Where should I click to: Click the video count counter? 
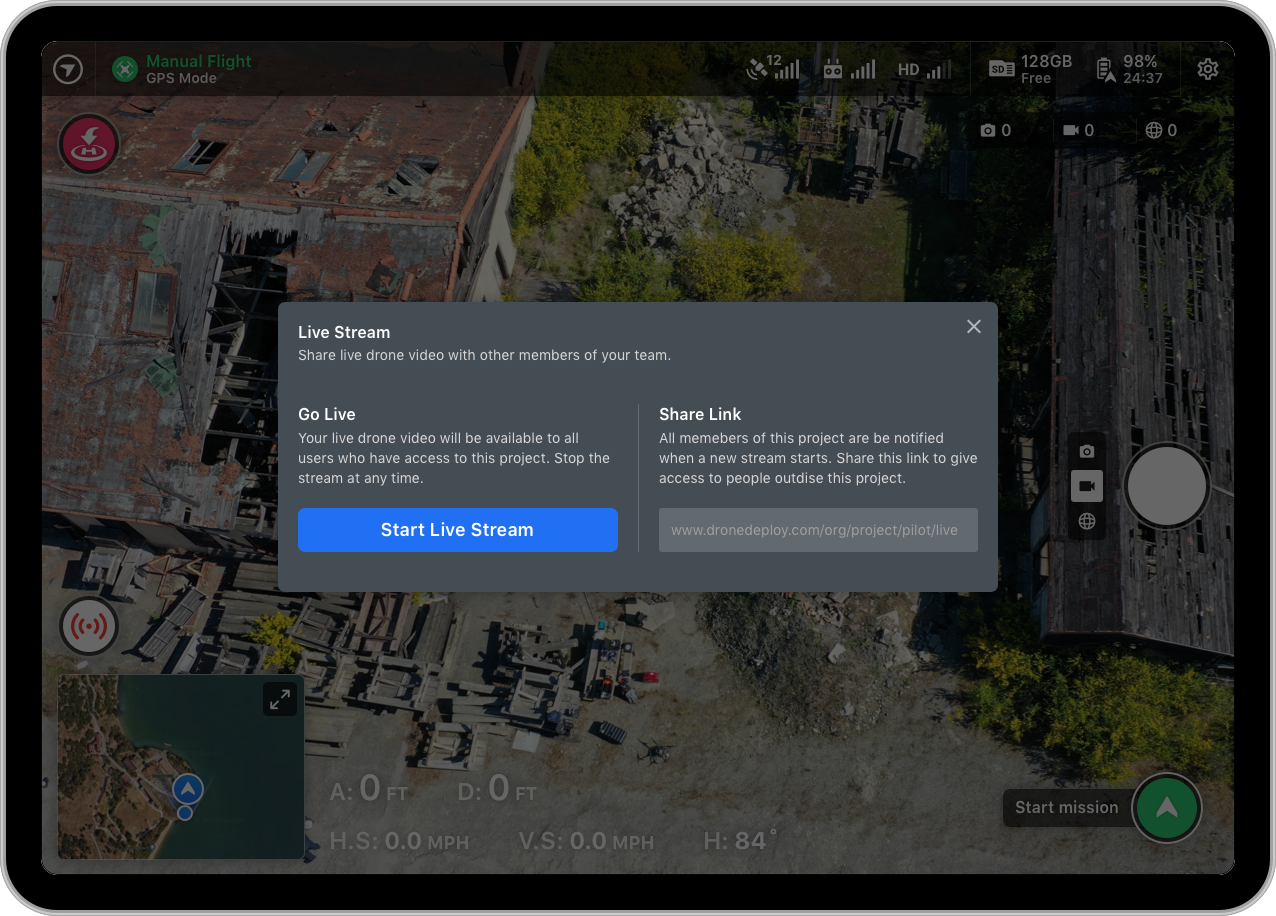click(1078, 130)
